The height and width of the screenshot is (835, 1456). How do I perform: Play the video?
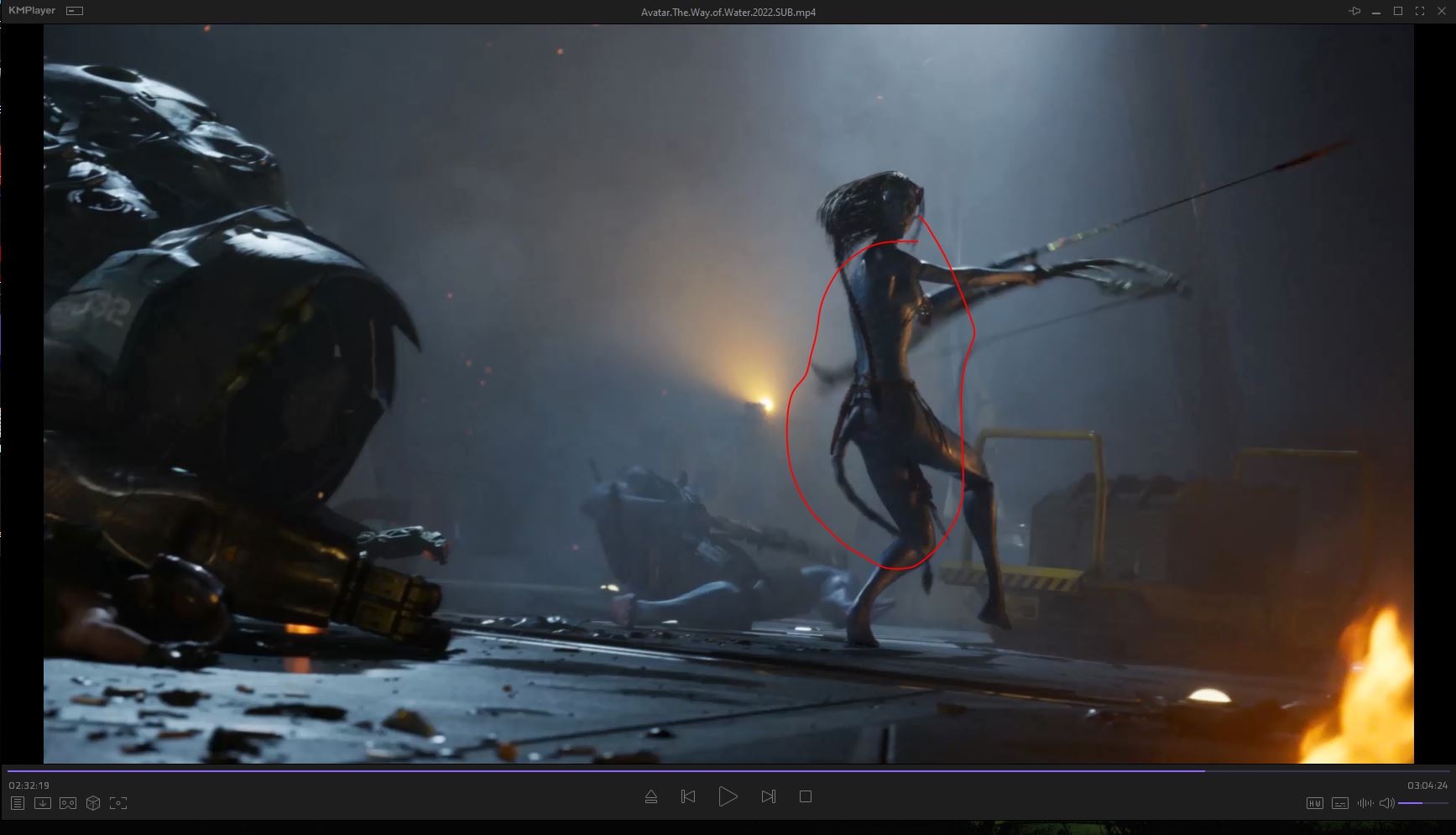click(728, 796)
